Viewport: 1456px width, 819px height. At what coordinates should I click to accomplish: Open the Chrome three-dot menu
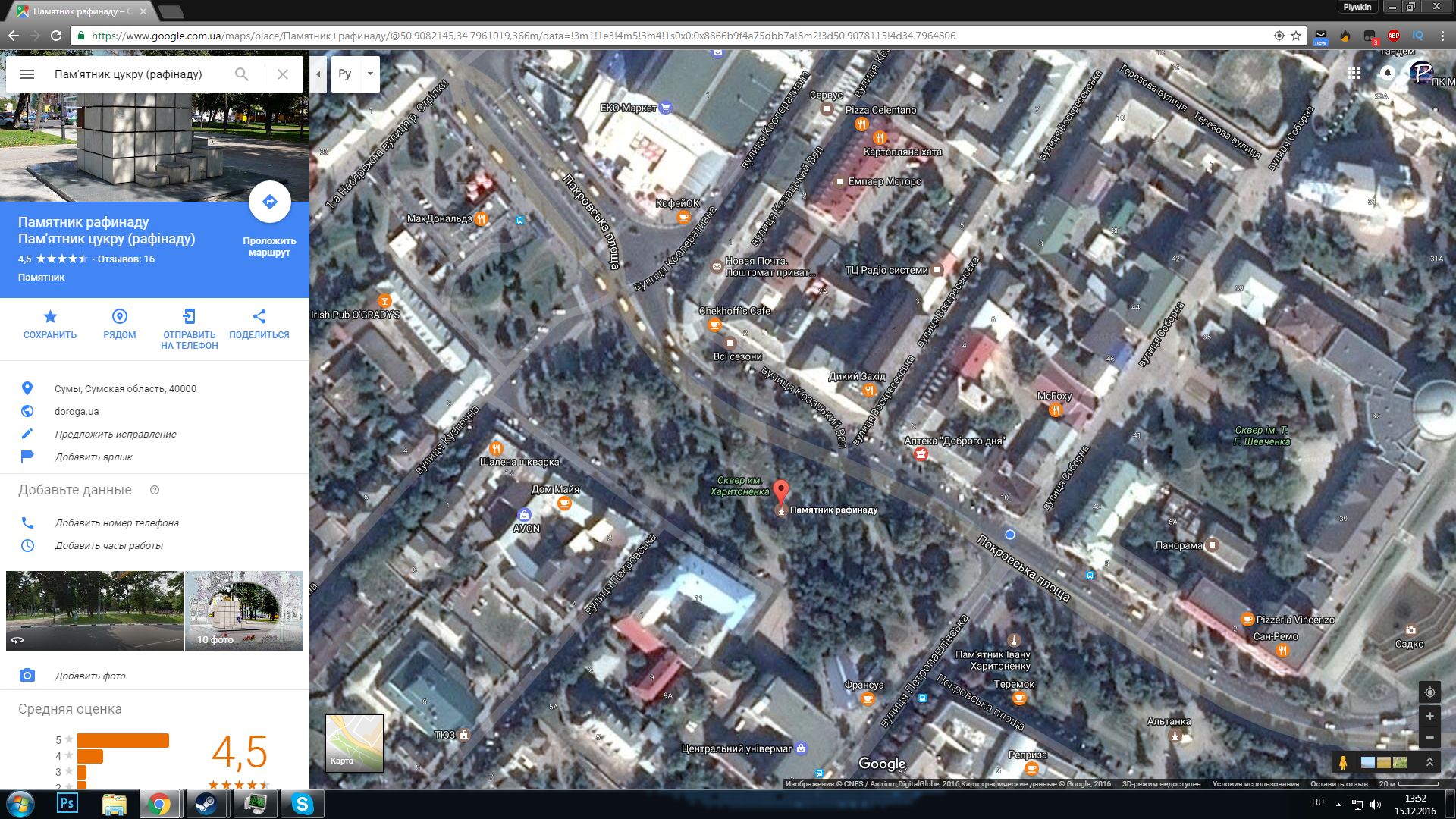[1442, 36]
